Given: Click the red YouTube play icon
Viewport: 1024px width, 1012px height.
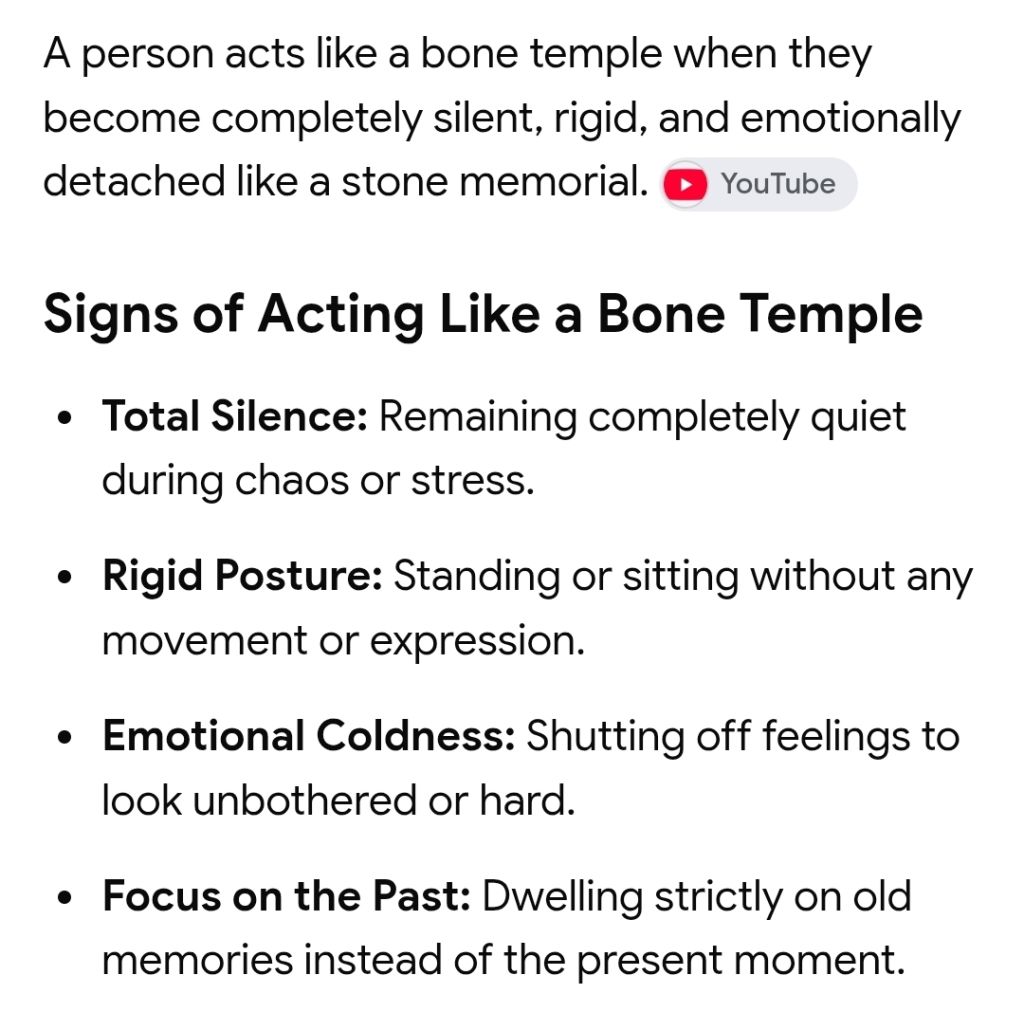Looking at the screenshot, I should pyautogui.click(x=684, y=184).
